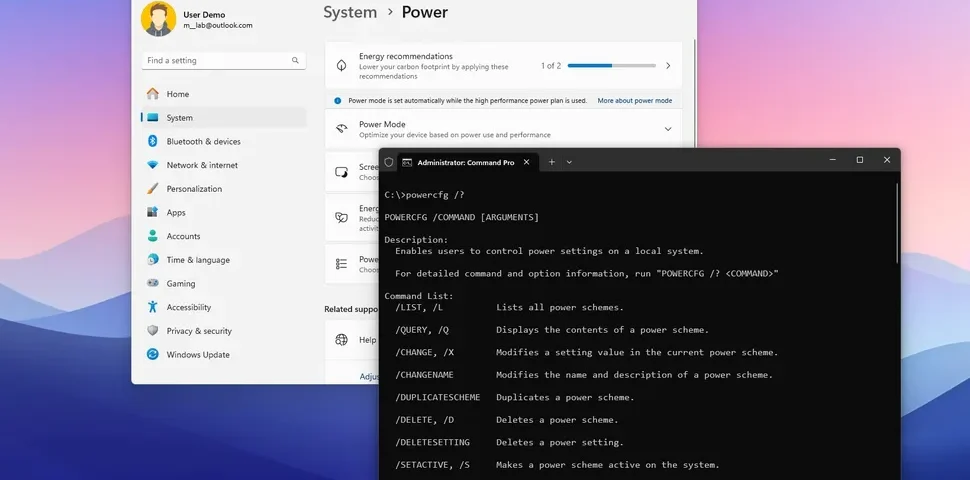Click the terminal shield admin icon
This screenshot has height=480, width=970.
(388, 162)
